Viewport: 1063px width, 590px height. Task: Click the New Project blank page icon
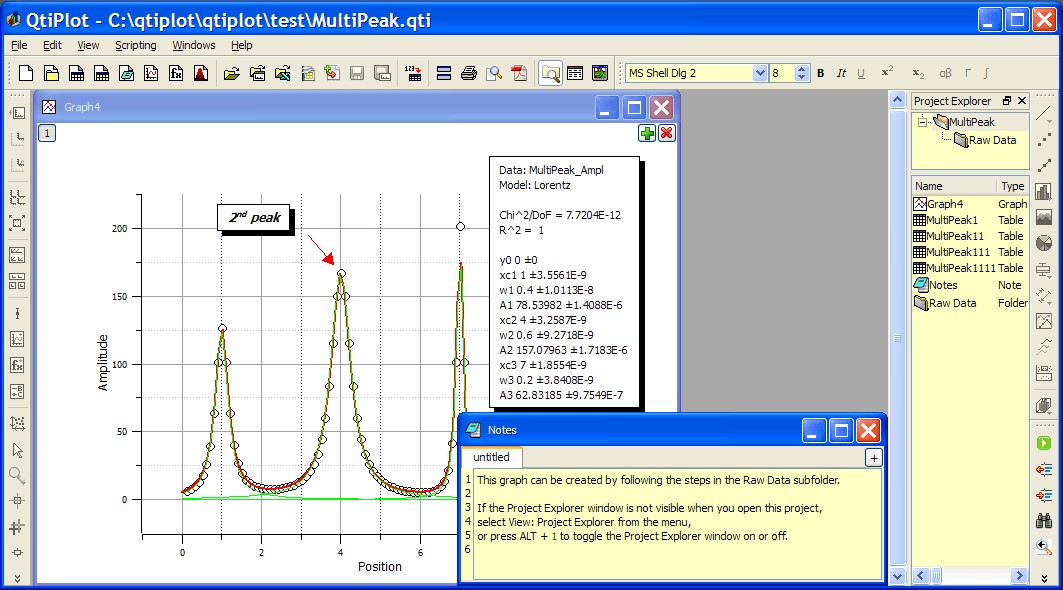pyautogui.click(x=26, y=73)
